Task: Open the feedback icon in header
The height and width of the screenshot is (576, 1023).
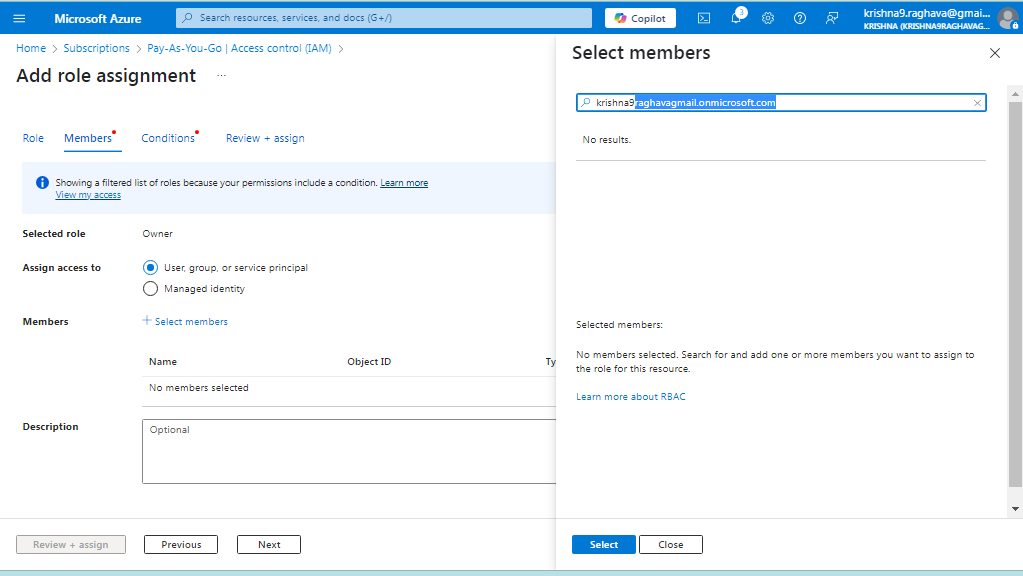Action: coord(832,18)
